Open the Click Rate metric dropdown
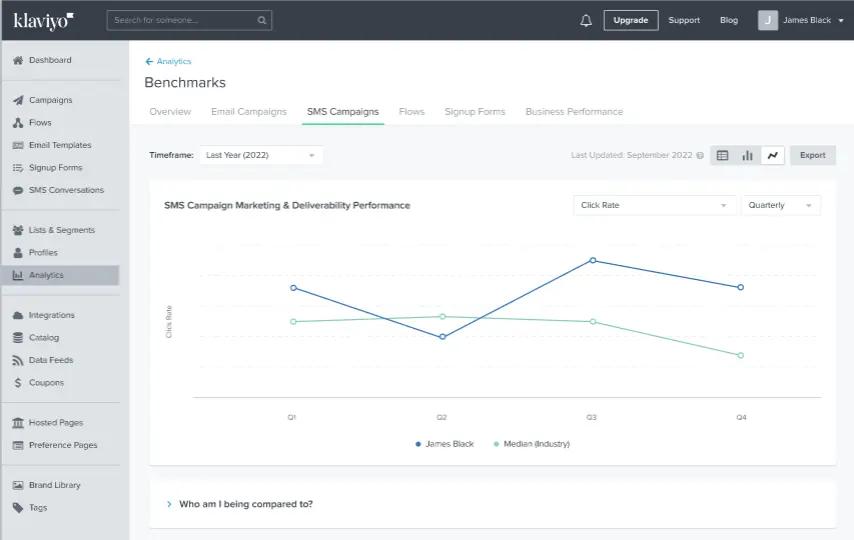 tap(654, 205)
